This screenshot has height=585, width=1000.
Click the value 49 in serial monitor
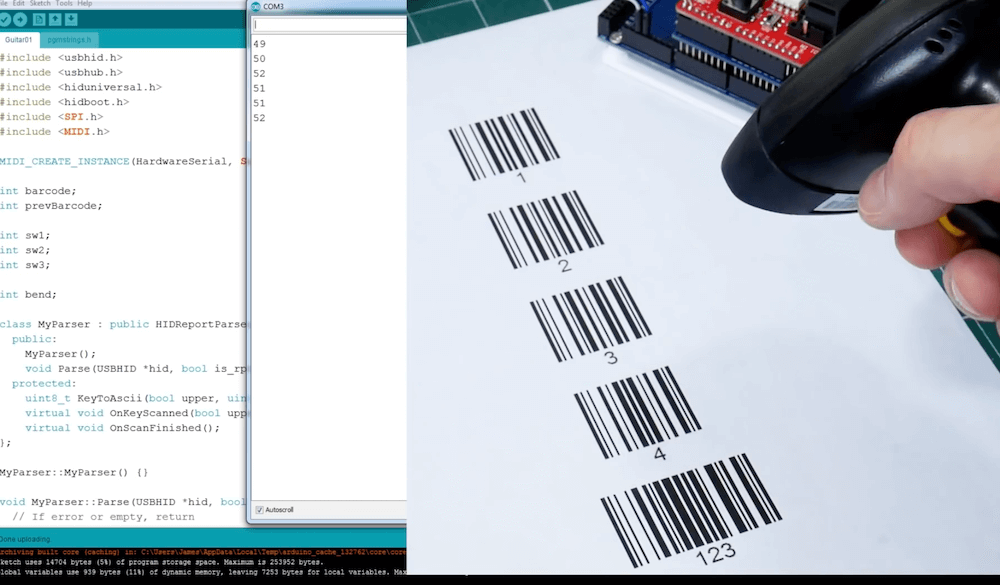[x=260, y=44]
